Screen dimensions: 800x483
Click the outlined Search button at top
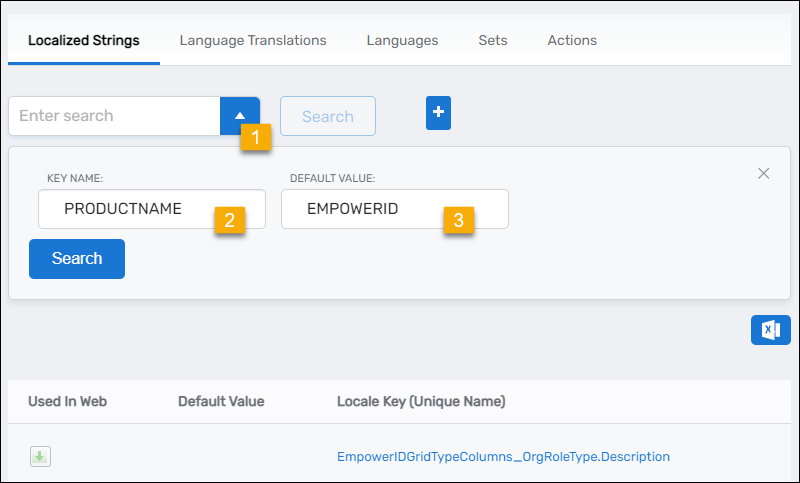click(328, 116)
